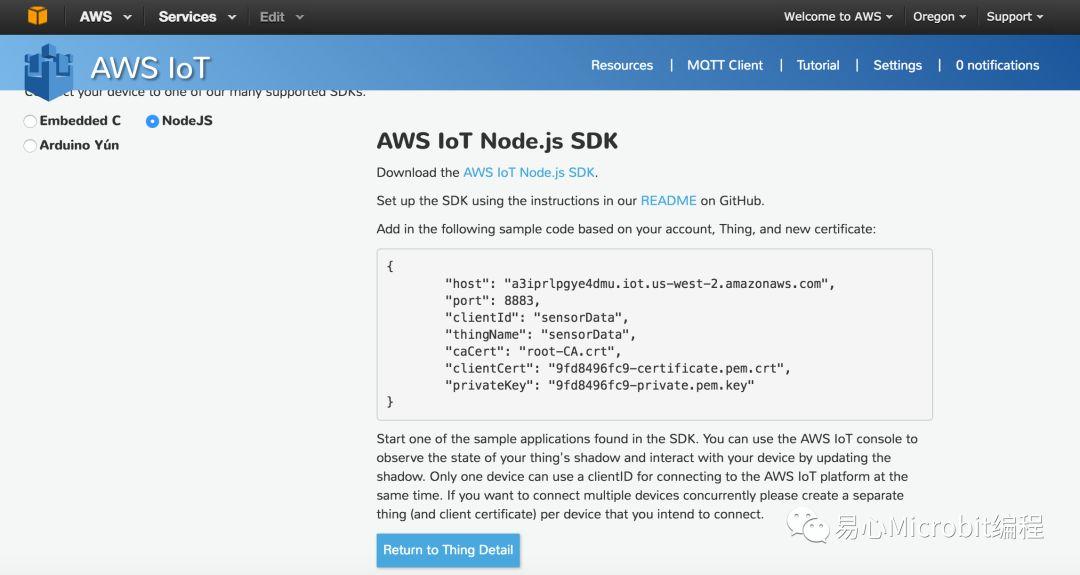The height and width of the screenshot is (575, 1080).
Task: Open the AWS IoT Node.js SDK download link
Action: coord(529,172)
